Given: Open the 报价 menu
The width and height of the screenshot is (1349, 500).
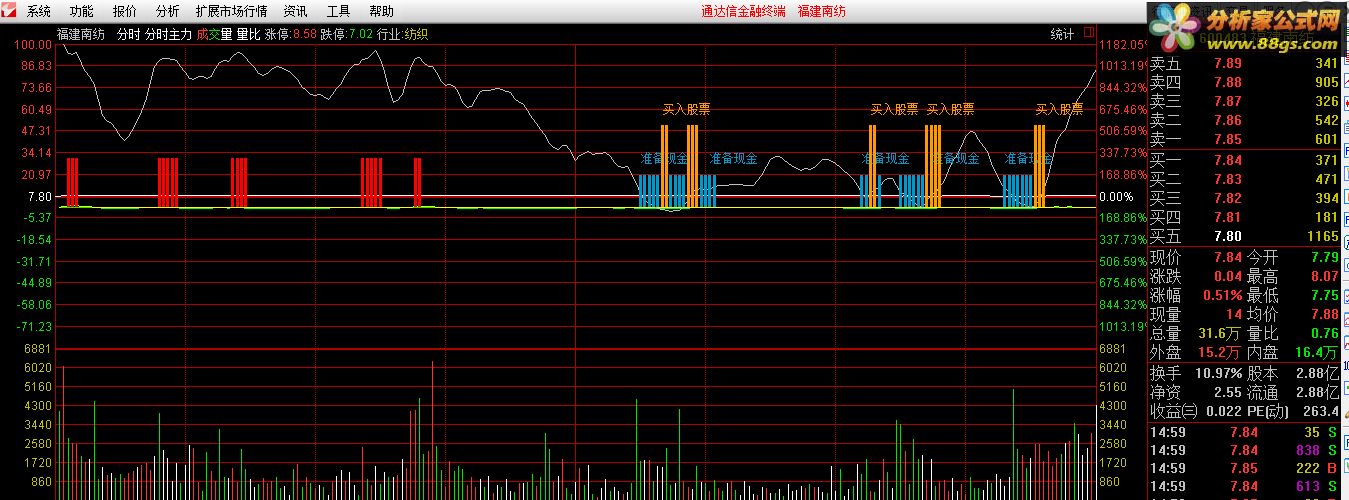Looking at the screenshot, I should pos(125,11).
